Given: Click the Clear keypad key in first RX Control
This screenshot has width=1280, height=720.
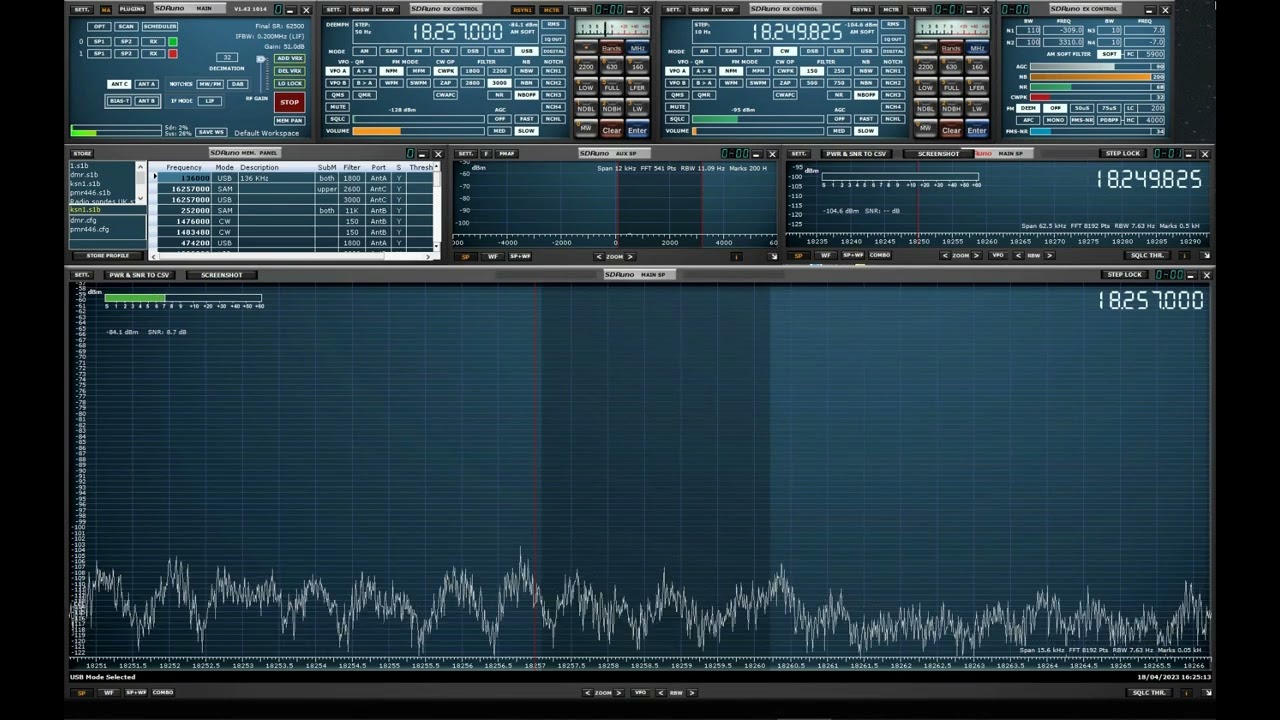Looking at the screenshot, I should (611, 130).
